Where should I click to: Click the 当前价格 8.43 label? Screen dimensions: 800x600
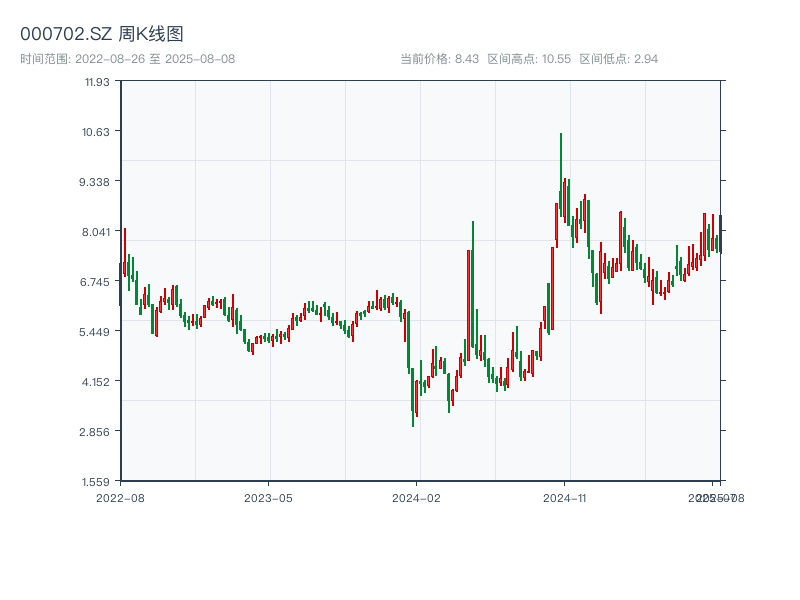pyautogui.click(x=439, y=59)
